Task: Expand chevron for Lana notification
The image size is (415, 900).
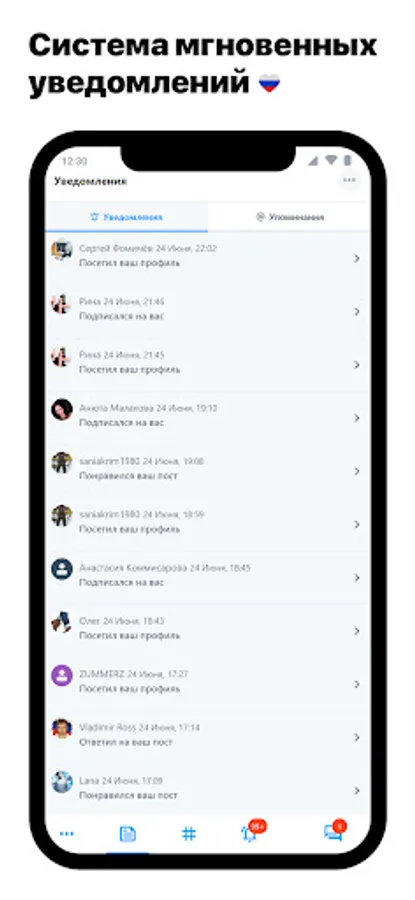Action: pos(356,791)
